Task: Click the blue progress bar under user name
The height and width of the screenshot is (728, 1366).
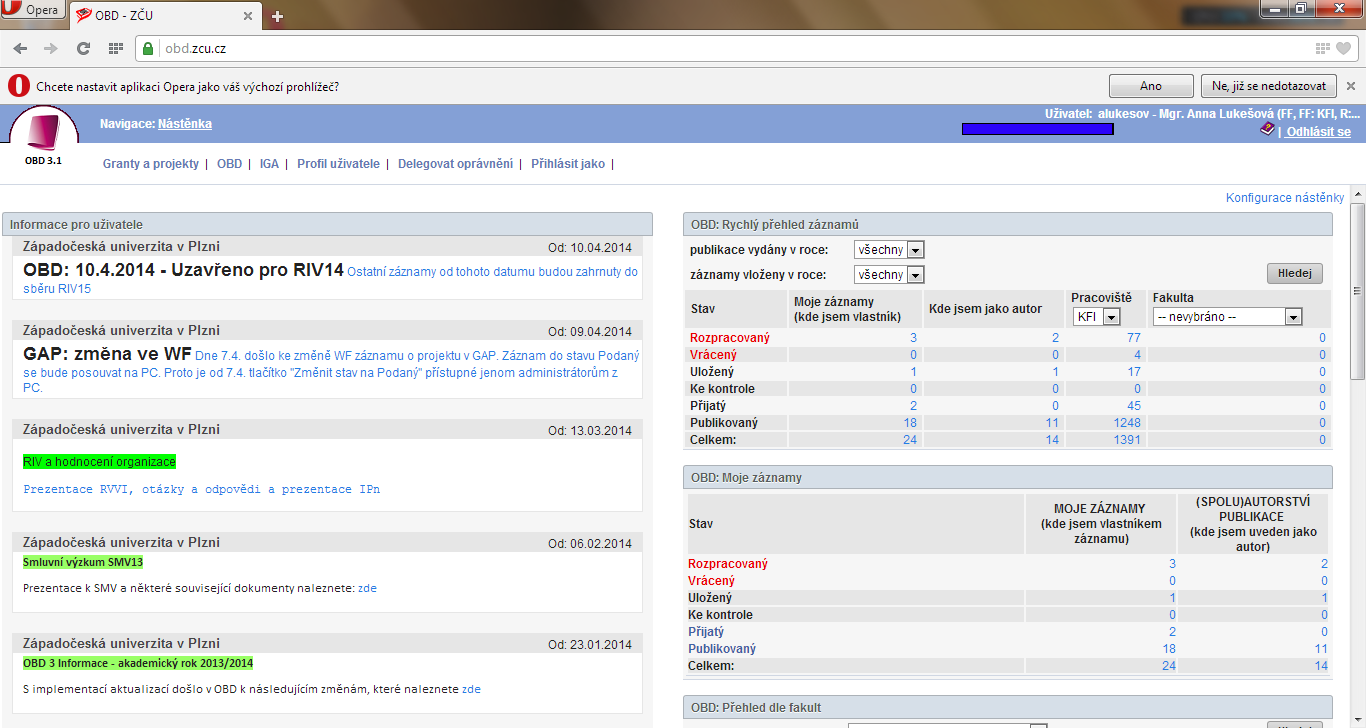Action: tap(1038, 129)
